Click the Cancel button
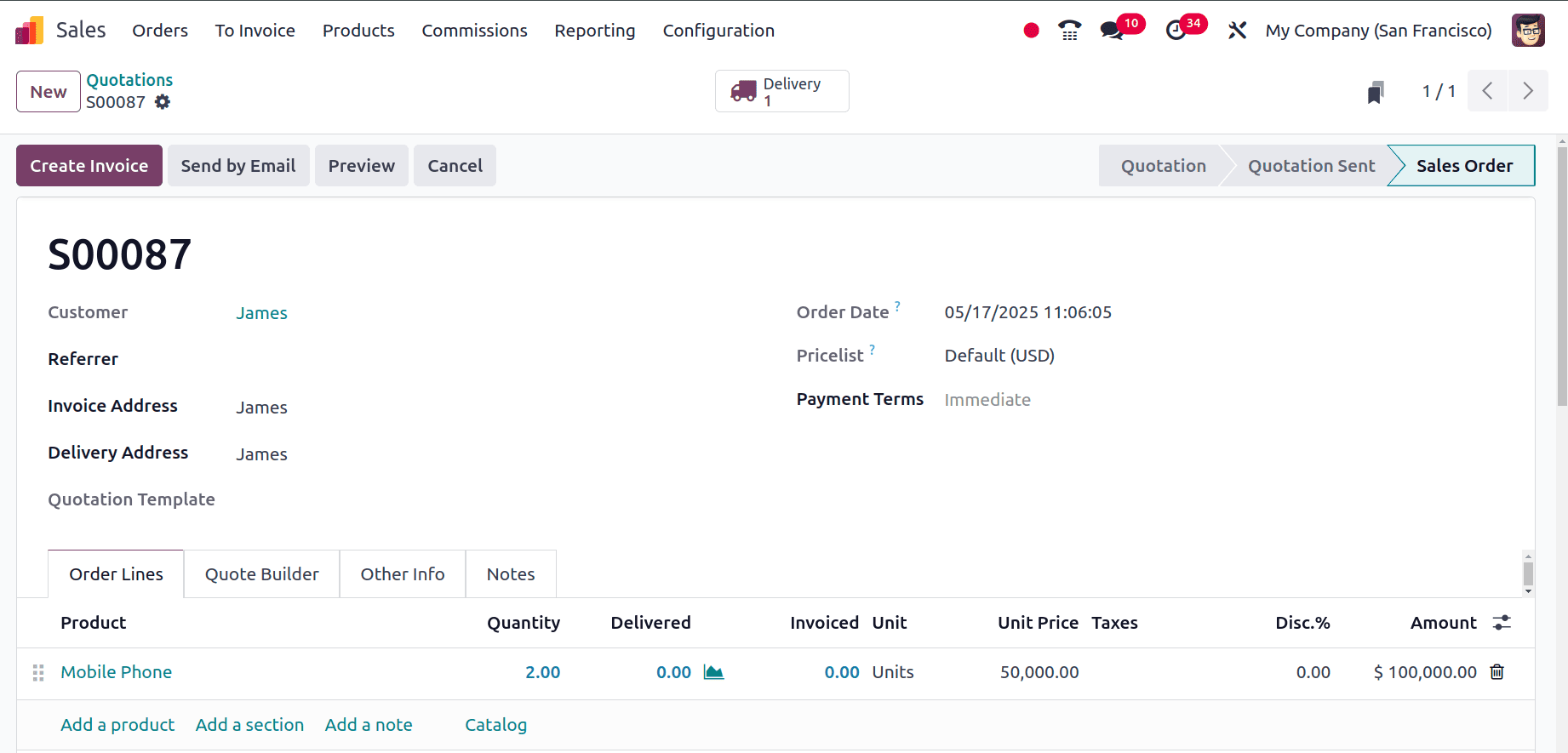The height and width of the screenshot is (753, 1568). [455, 166]
